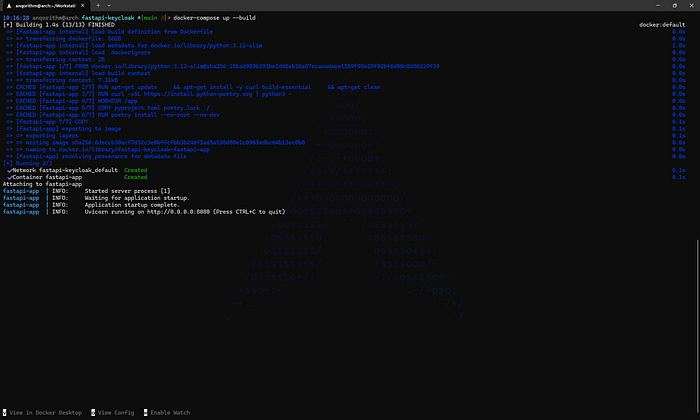Maximize the terminal window
700x420 pixels.
[675, 6]
